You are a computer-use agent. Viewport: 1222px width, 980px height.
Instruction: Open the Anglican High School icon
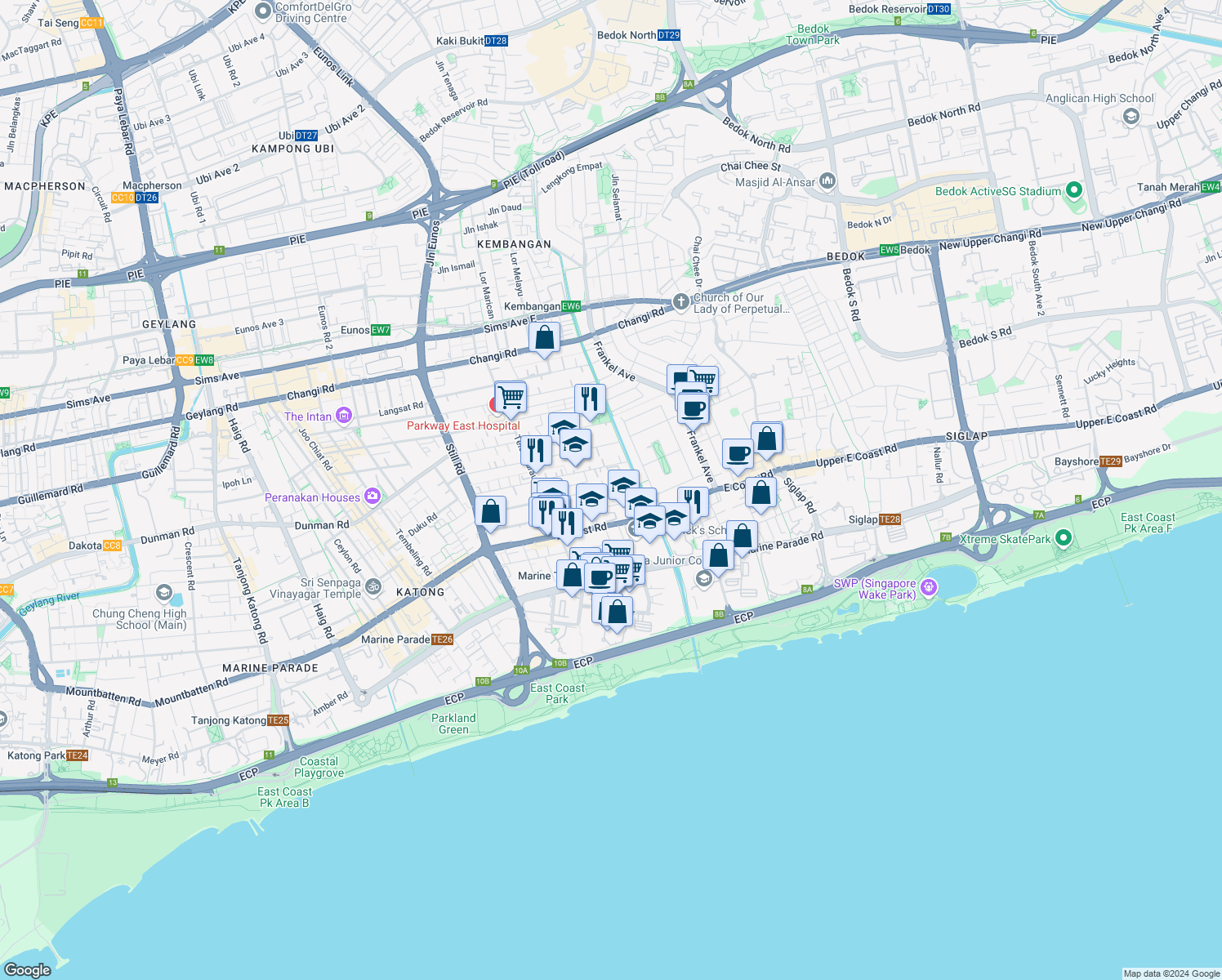coord(1131,117)
